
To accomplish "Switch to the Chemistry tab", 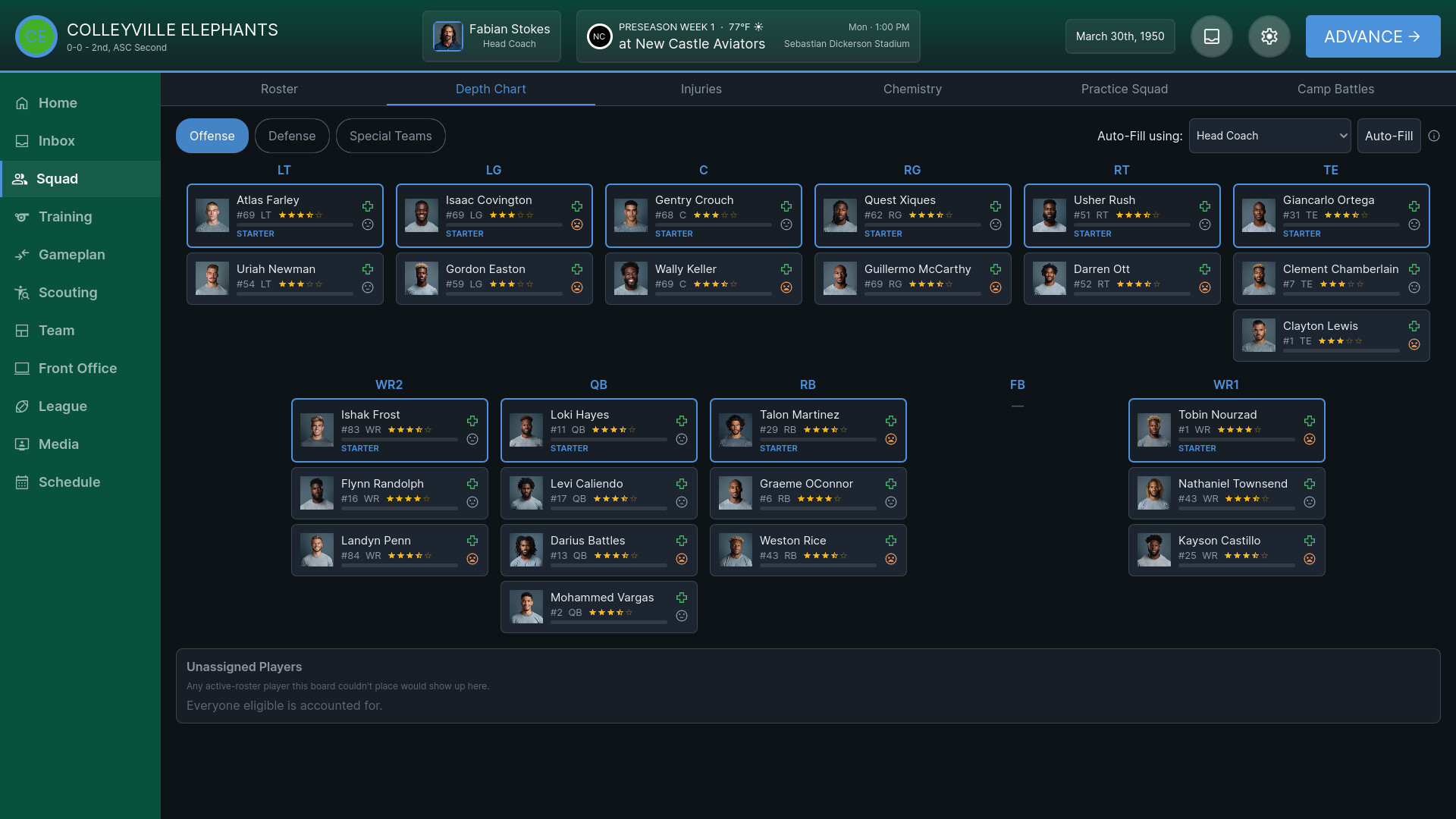I will 912,89.
